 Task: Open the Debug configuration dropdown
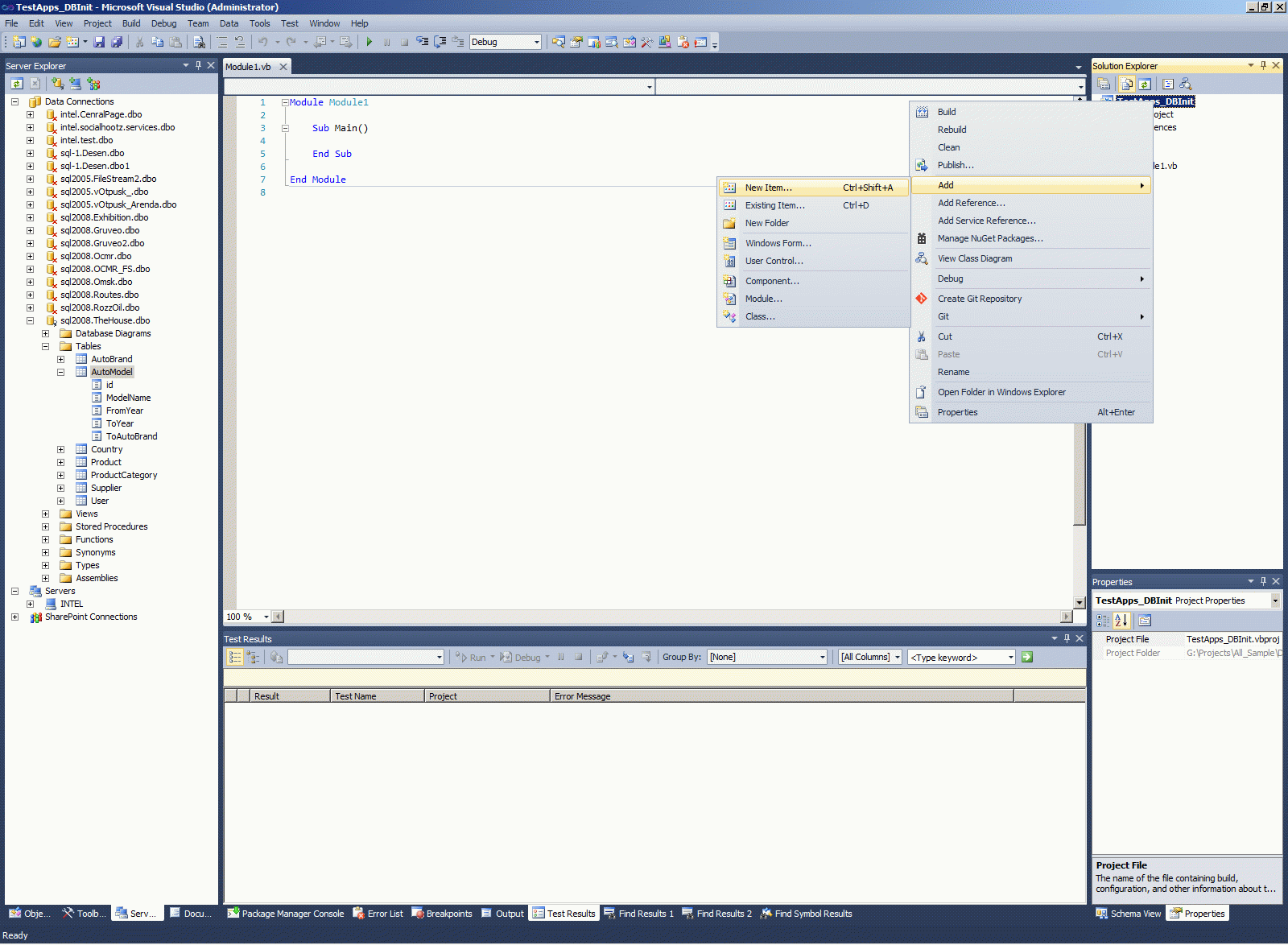(506, 42)
